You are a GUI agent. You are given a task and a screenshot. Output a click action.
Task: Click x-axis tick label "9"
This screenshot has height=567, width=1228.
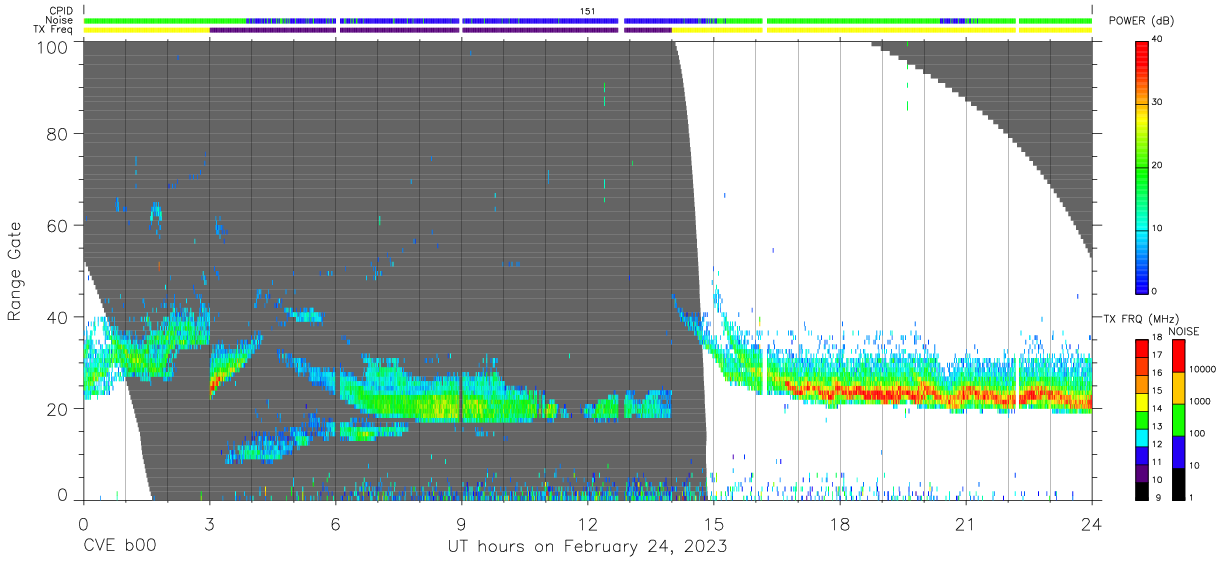[461, 522]
